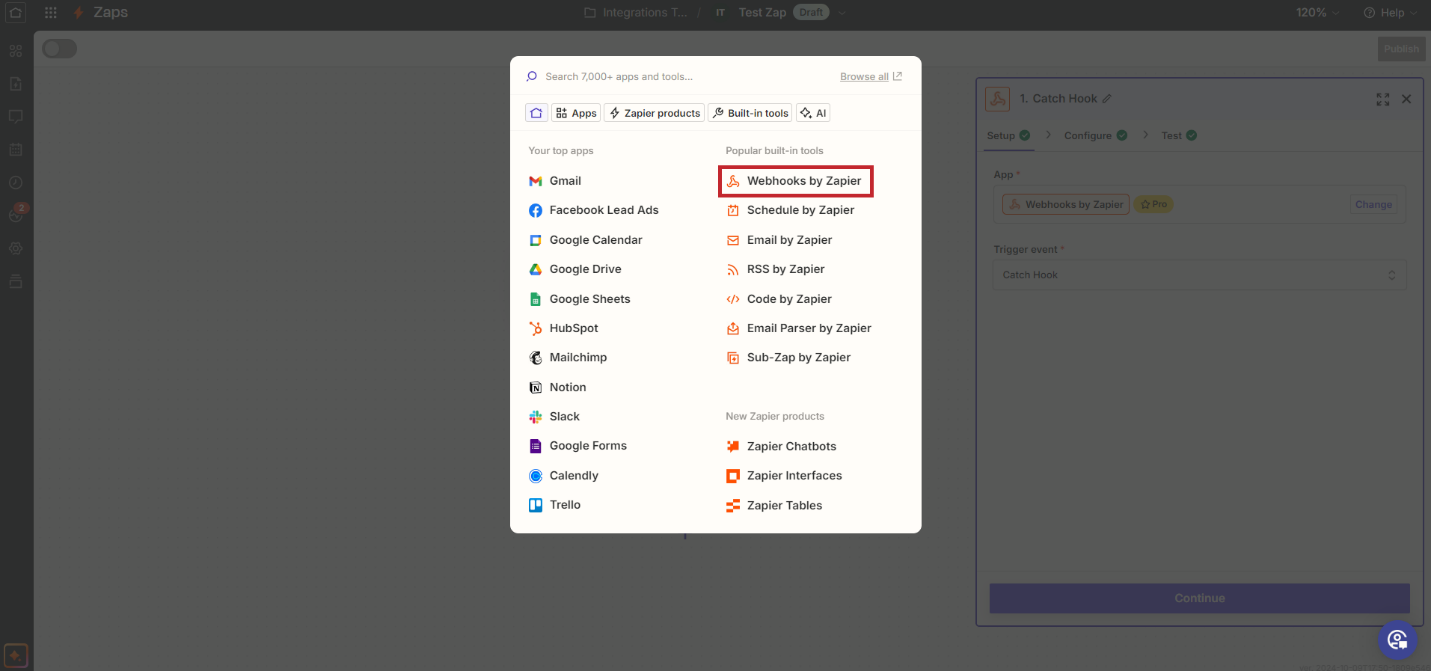This screenshot has width=1431, height=671.
Task: Open the Help dropdown menu
Action: coord(1390,13)
